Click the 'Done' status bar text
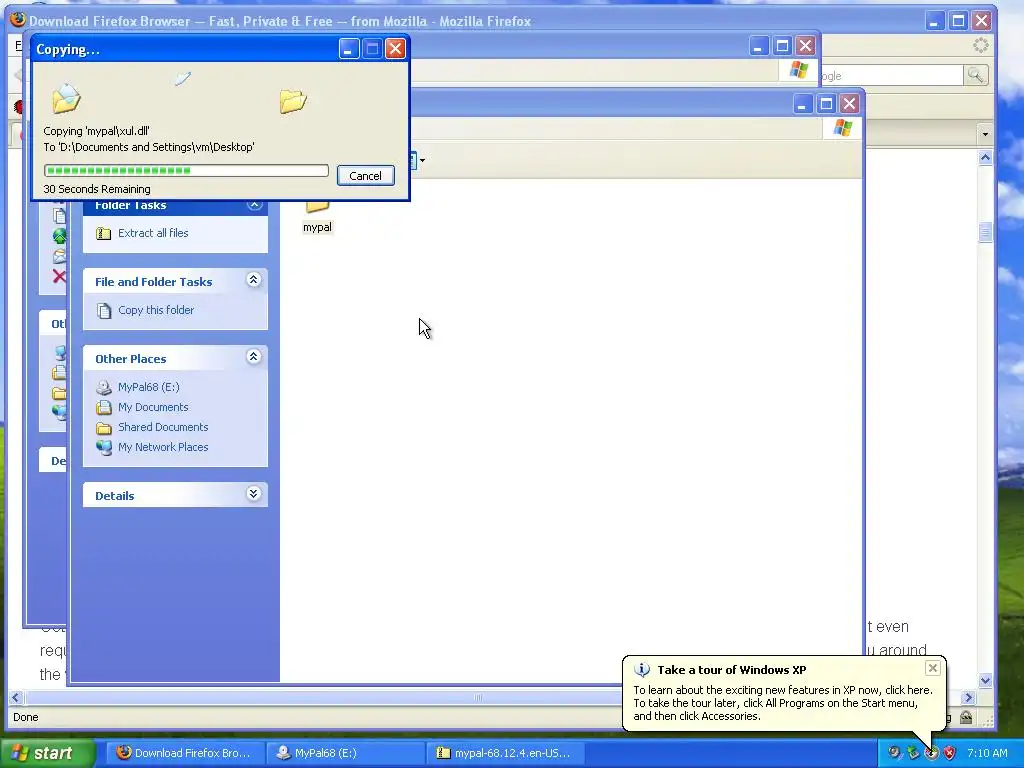This screenshot has width=1024, height=768. [25, 717]
